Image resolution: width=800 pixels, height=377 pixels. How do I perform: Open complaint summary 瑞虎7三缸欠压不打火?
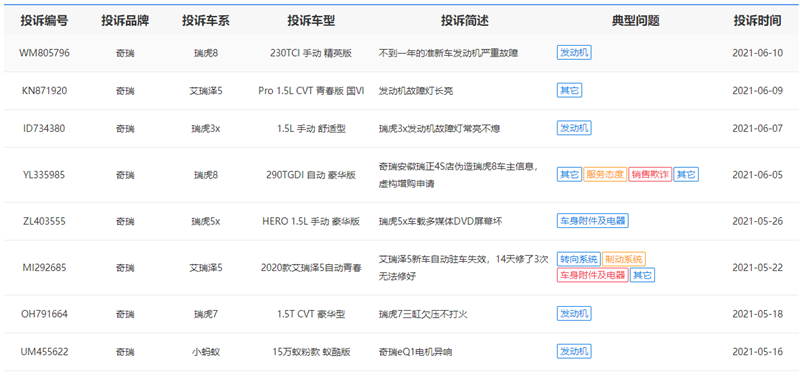423,314
